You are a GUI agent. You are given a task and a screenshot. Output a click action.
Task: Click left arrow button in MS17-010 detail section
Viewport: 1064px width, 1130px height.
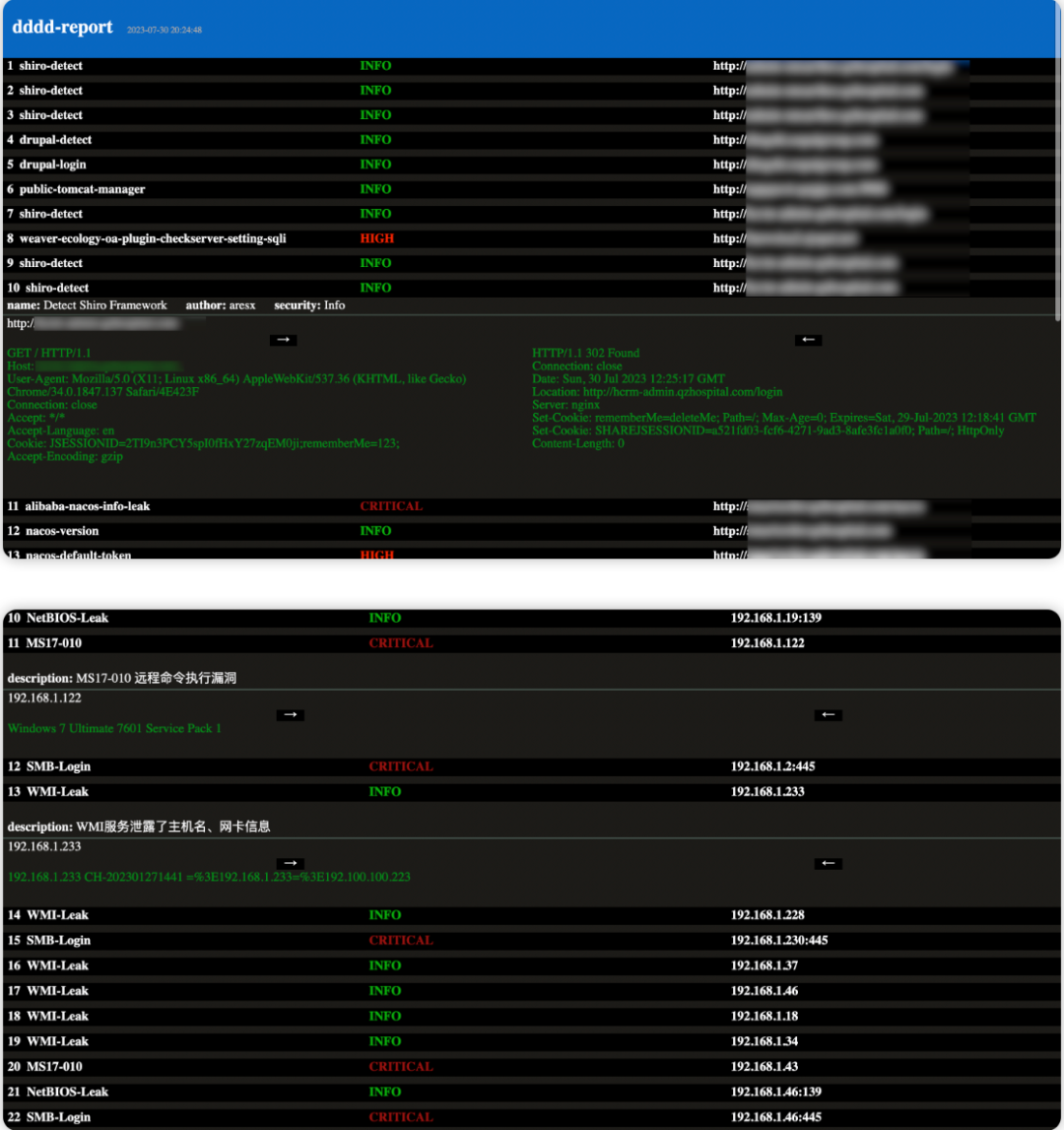pos(829,715)
